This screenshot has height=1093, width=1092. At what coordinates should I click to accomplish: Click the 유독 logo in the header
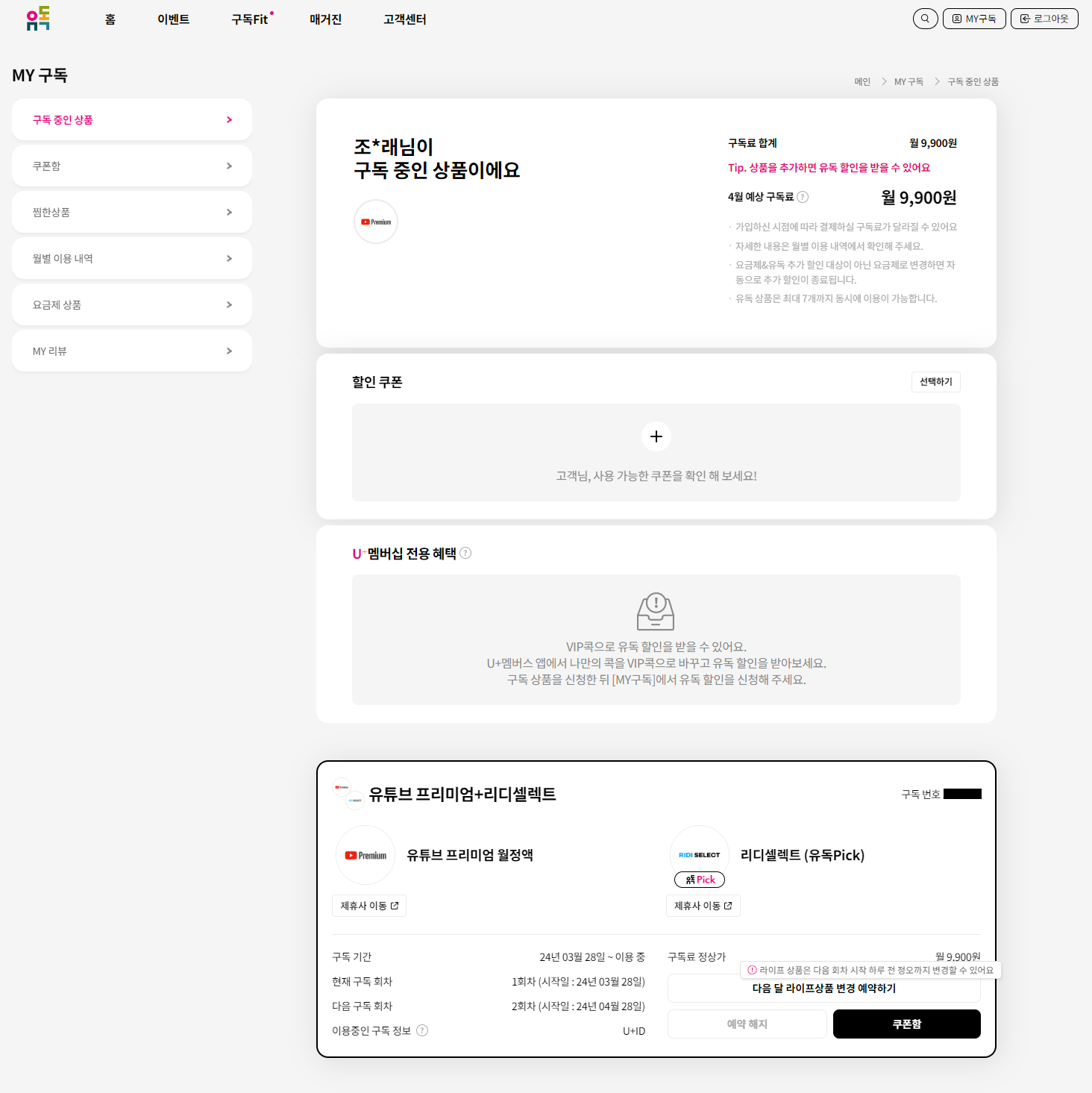38,19
